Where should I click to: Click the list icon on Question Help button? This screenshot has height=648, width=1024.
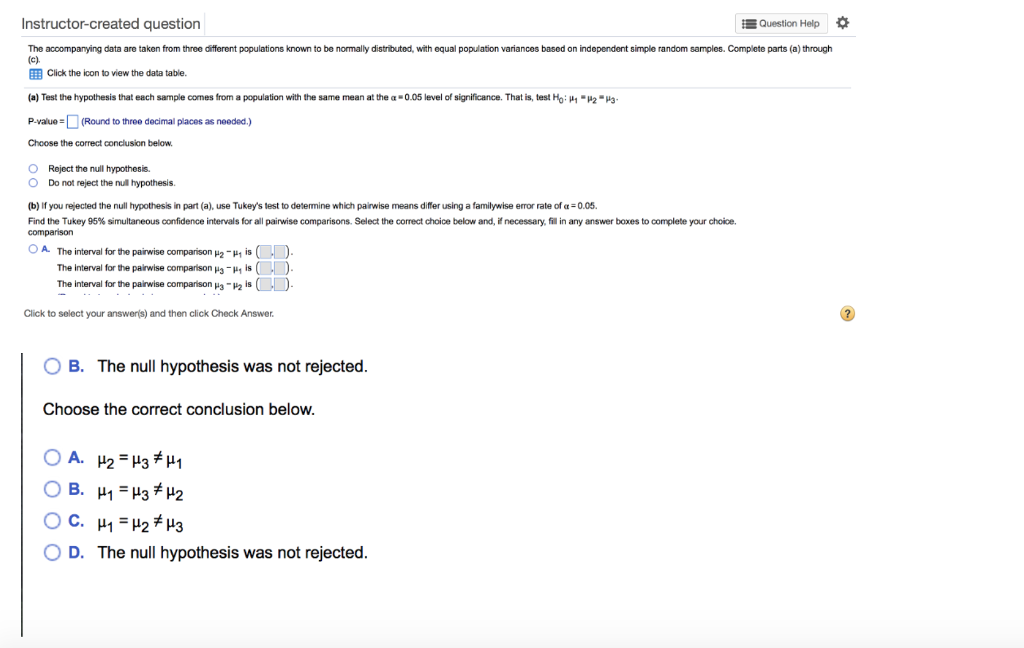(749, 23)
